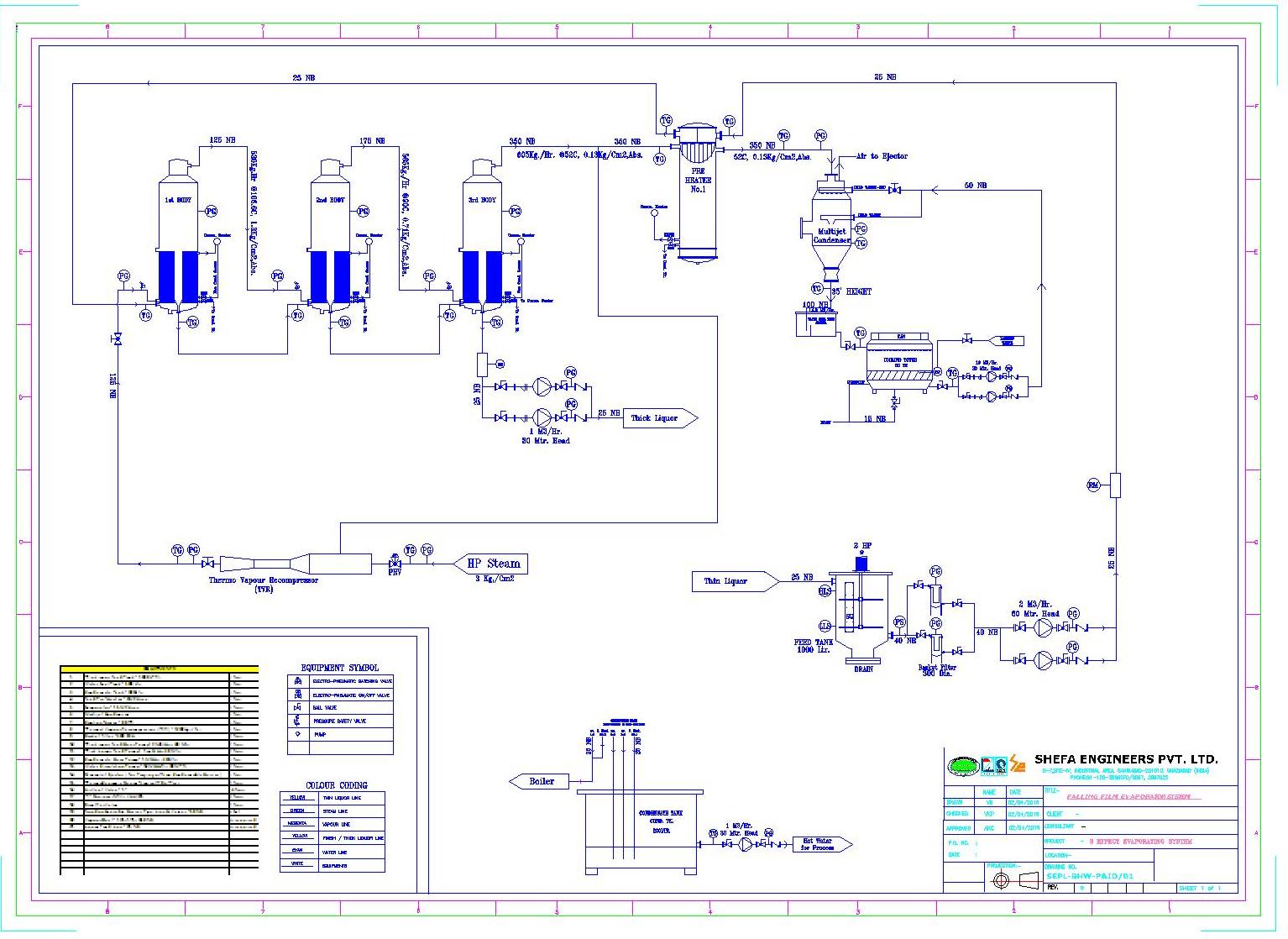This screenshot has width=1288, height=939.
Task: Click the SHEFA ENGINEERS PVT. LTD. title
Action: pyautogui.click(x=1126, y=759)
